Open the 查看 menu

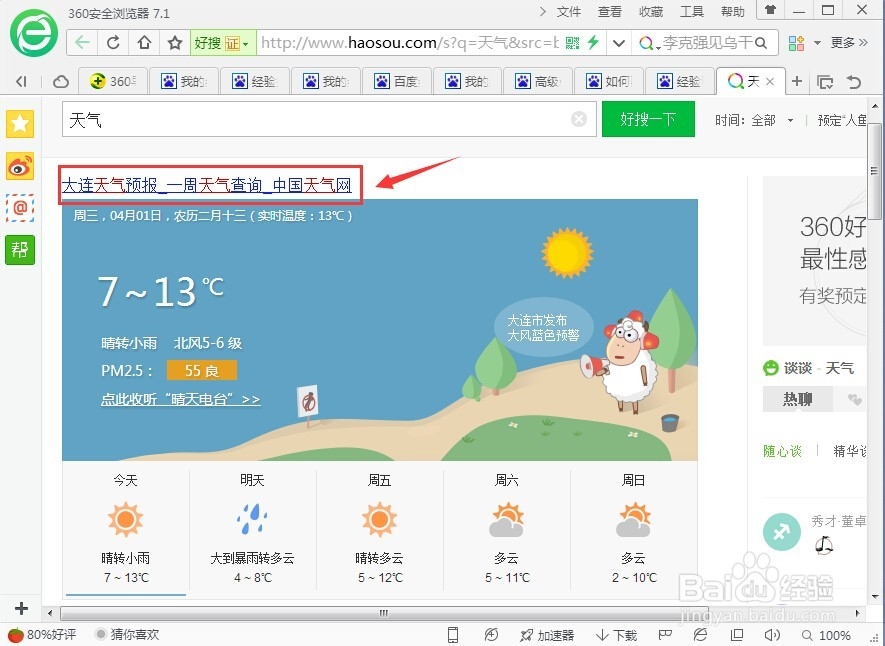point(610,12)
